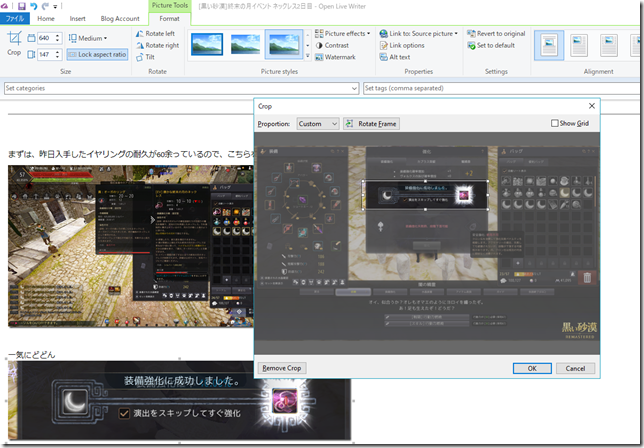
Task: Expand the Set categories dropdown
Action: (x=354, y=88)
